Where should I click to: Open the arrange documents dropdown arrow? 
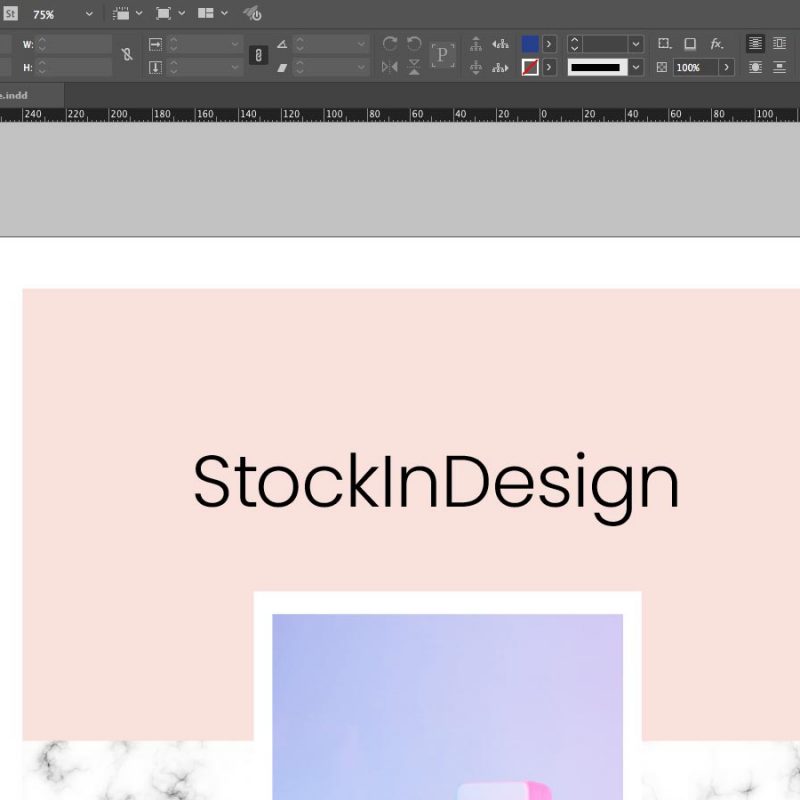[224, 14]
